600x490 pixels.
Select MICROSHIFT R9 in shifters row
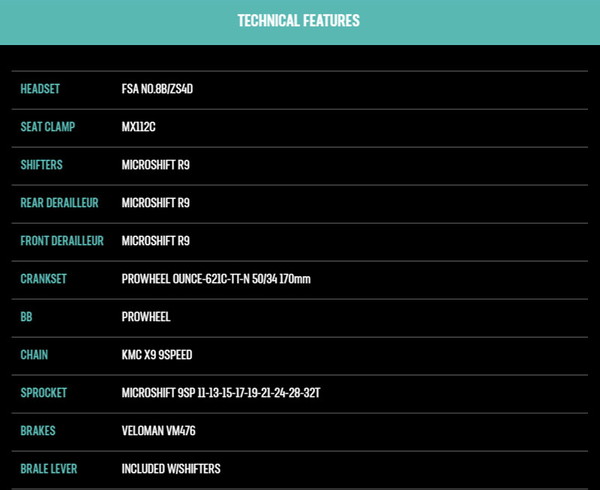coord(155,165)
